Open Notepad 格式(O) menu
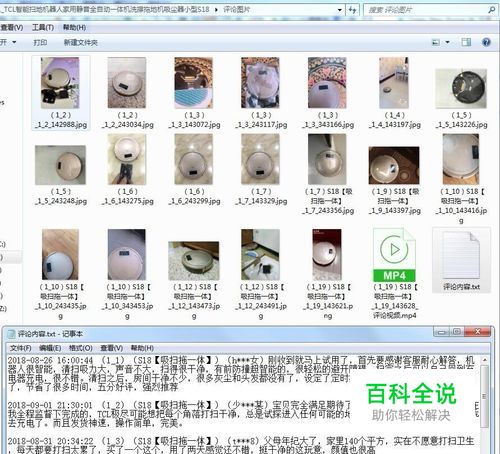 click(x=80, y=348)
